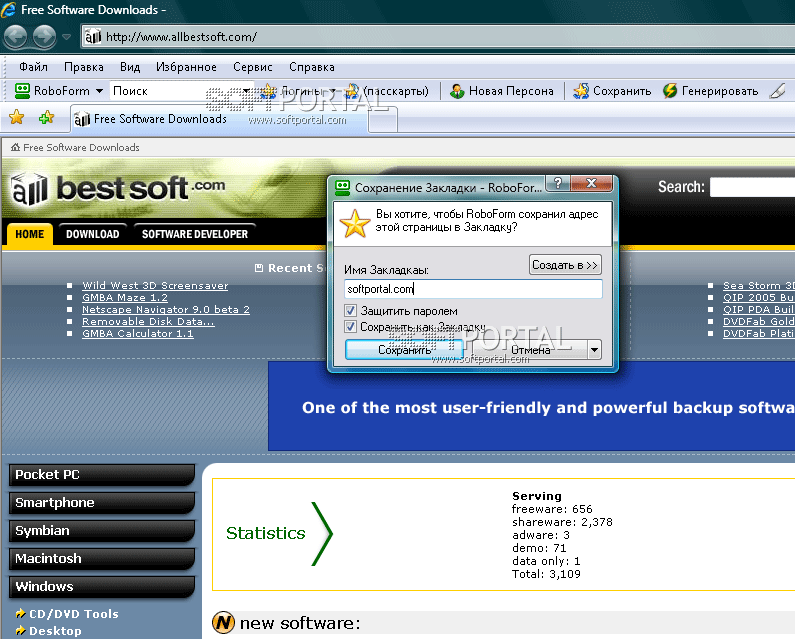Click the Internet Explorer title bar icon
Viewport: 795px width, 639px height.
9,10
